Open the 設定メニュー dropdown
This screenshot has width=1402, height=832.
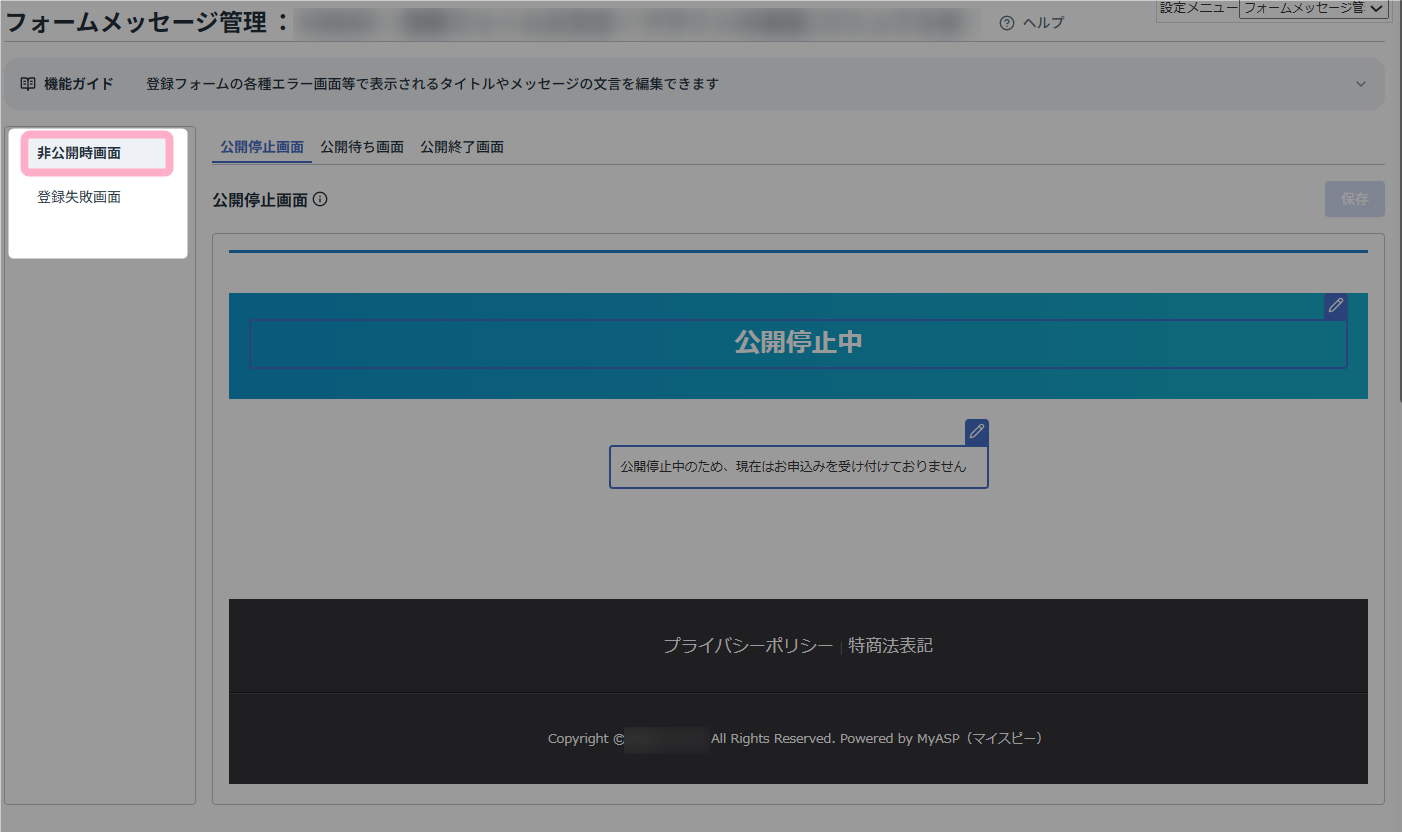(1313, 9)
